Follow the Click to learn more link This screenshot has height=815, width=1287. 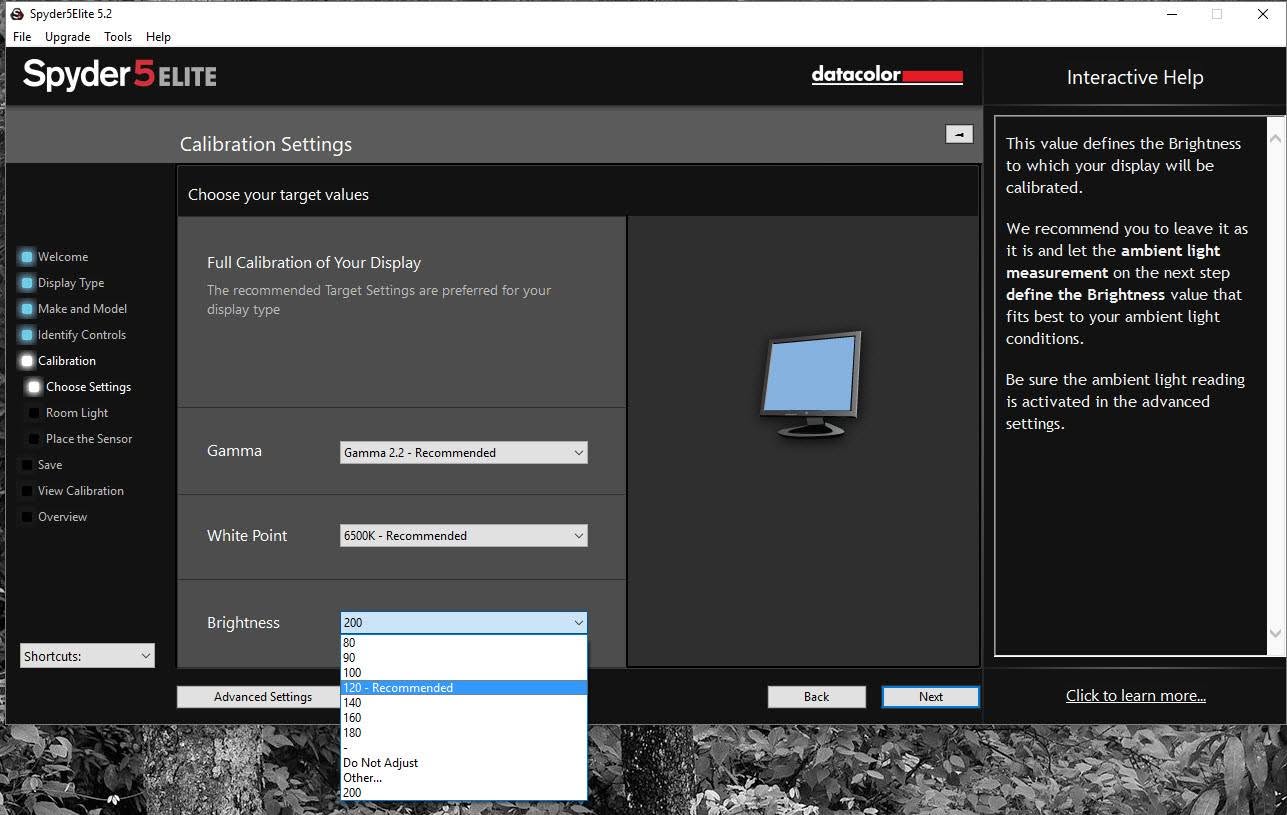(x=1136, y=696)
